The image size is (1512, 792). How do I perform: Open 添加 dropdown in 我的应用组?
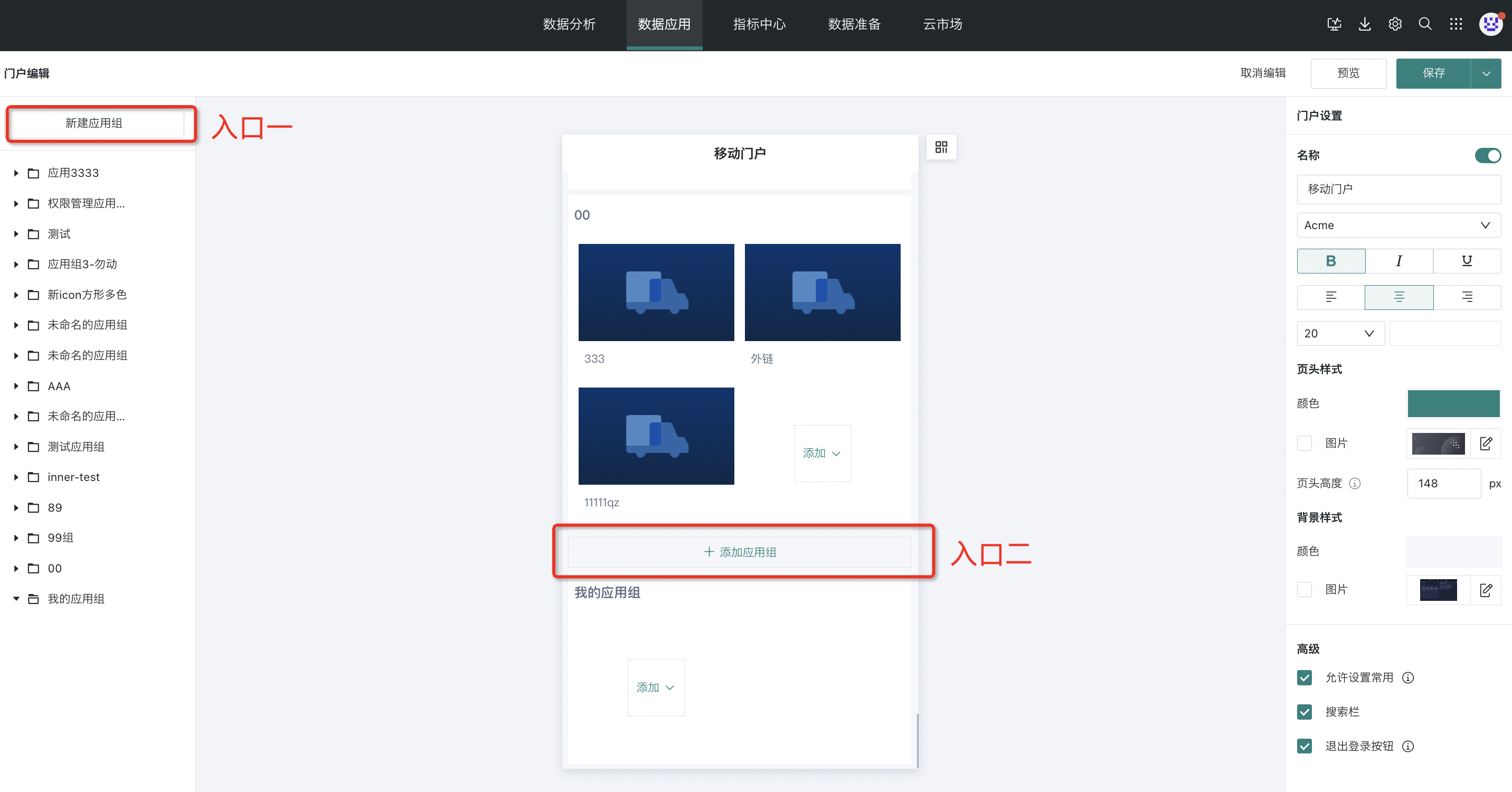[x=656, y=687]
